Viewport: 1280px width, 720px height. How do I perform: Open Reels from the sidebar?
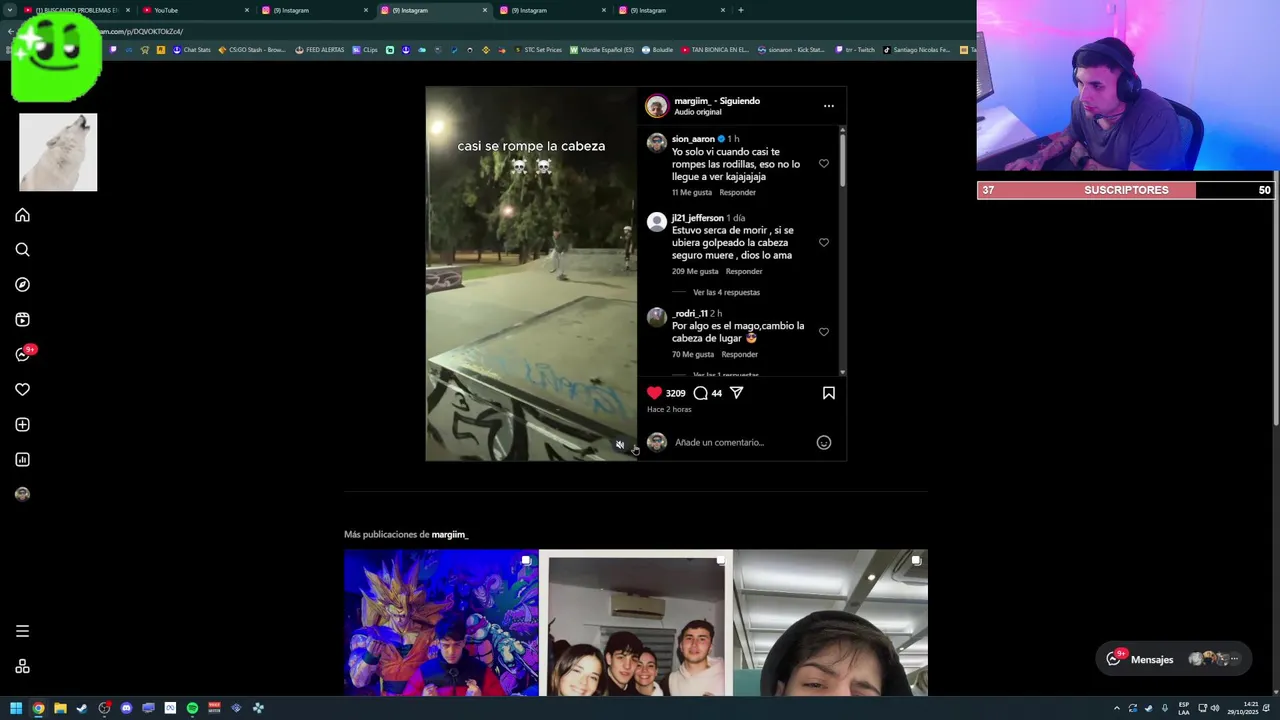coord(22,320)
